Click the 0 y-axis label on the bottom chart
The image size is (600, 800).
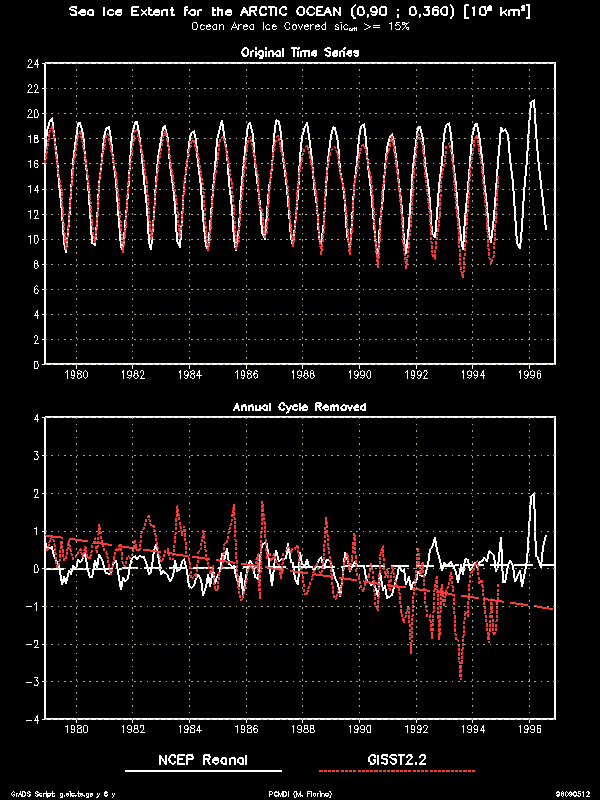(36, 568)
